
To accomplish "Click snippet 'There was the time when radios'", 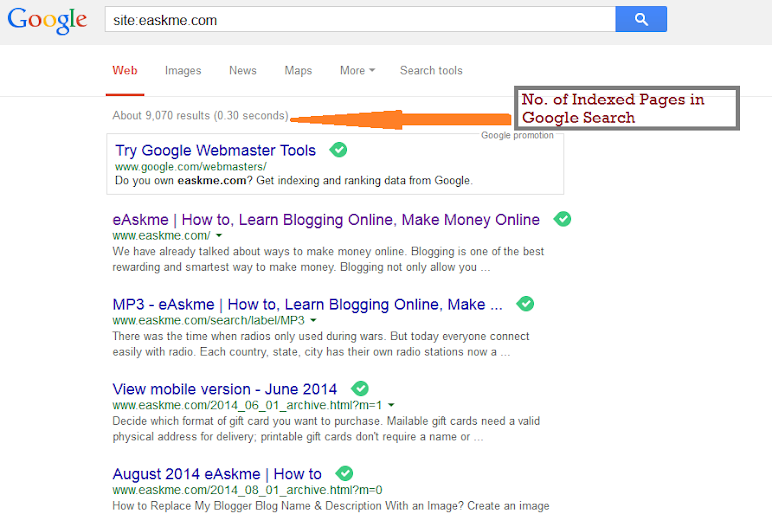I will coord(321,344).
